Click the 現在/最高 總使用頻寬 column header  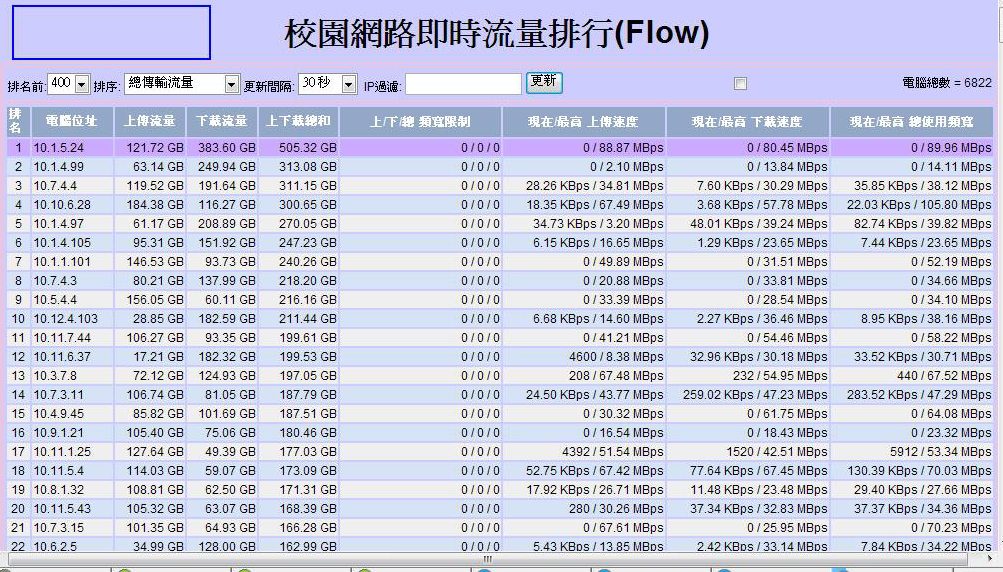point(912,122)
